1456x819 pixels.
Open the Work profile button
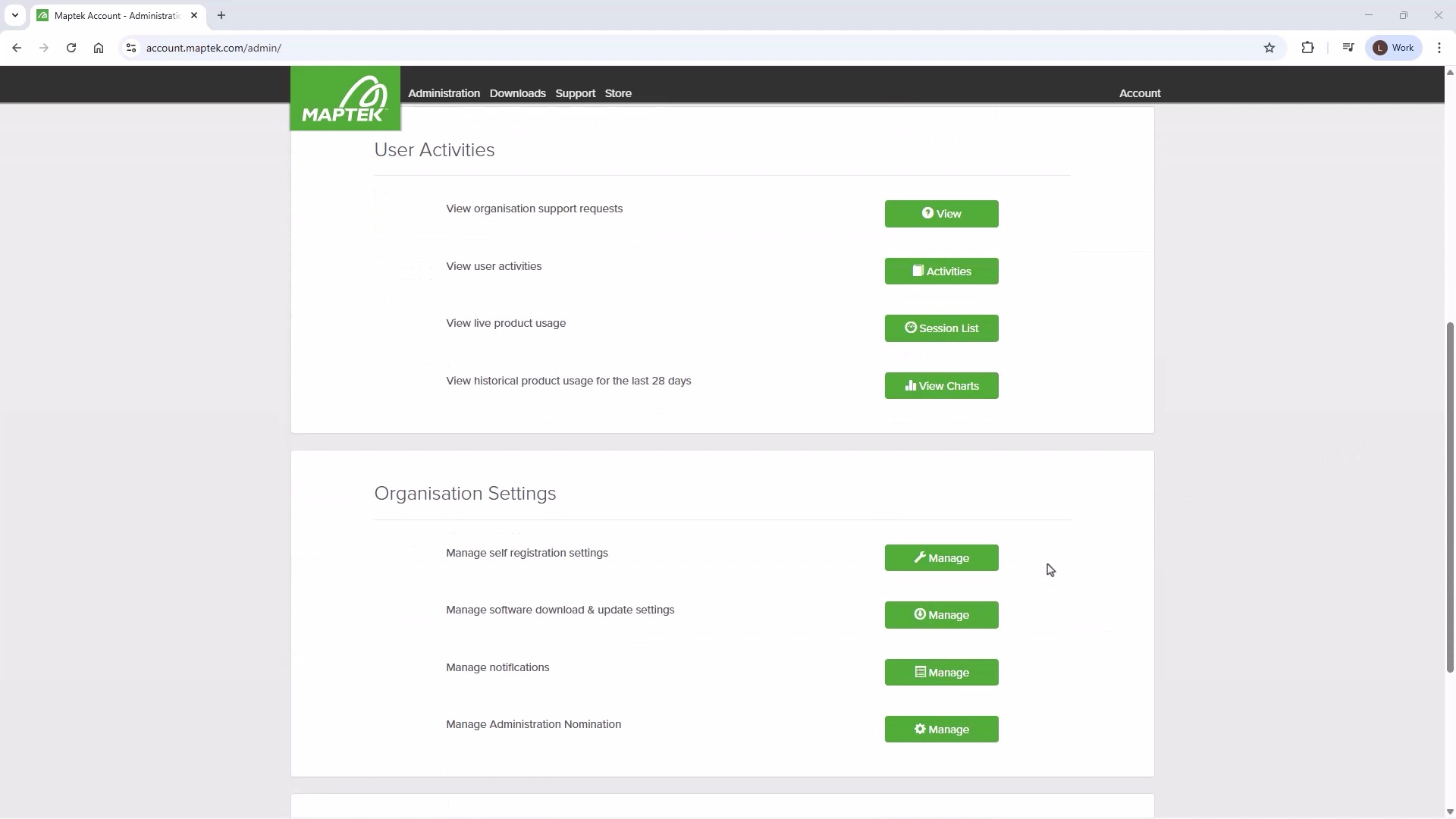pos(1394,48)
